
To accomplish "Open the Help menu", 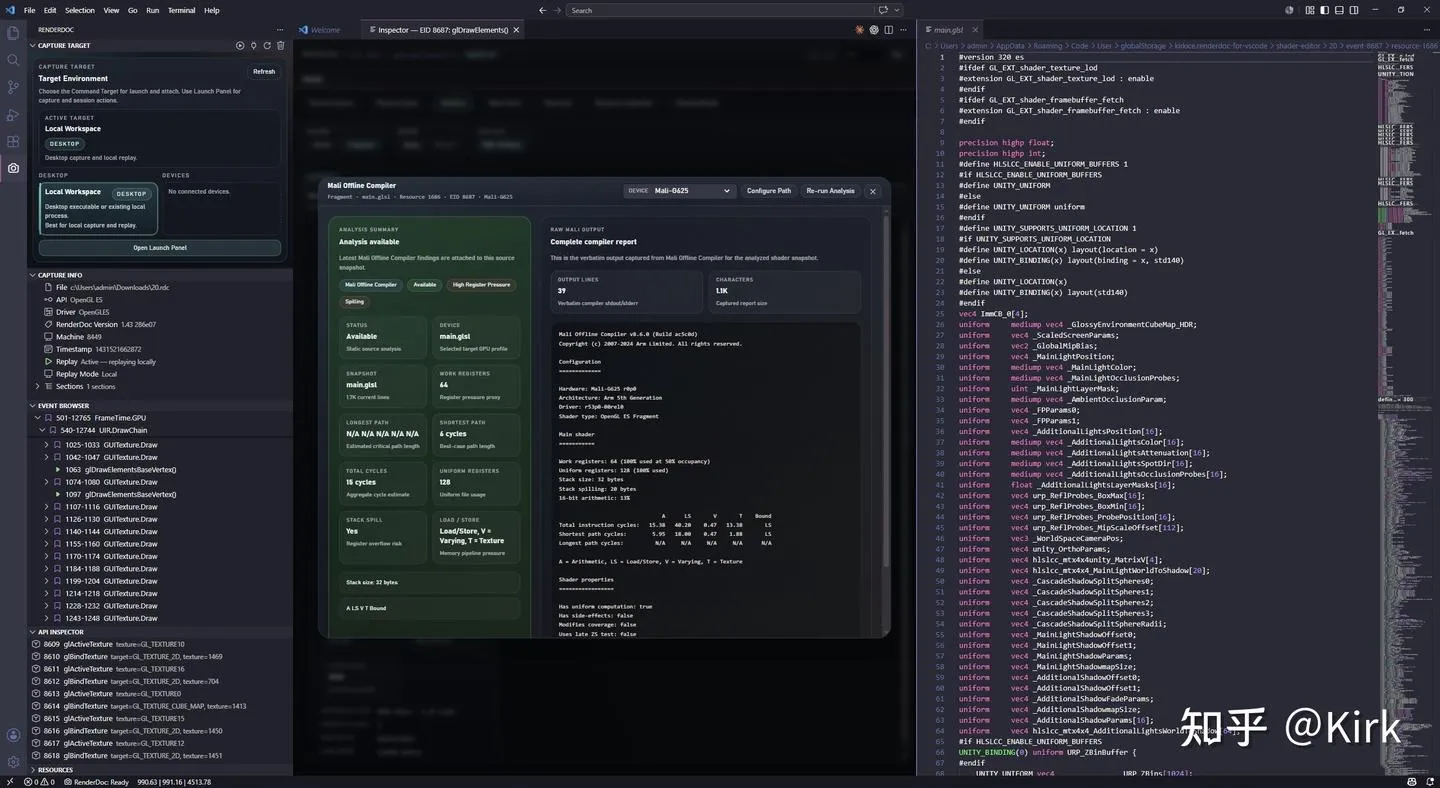I will pyautogui.click(x=212, y=10).
